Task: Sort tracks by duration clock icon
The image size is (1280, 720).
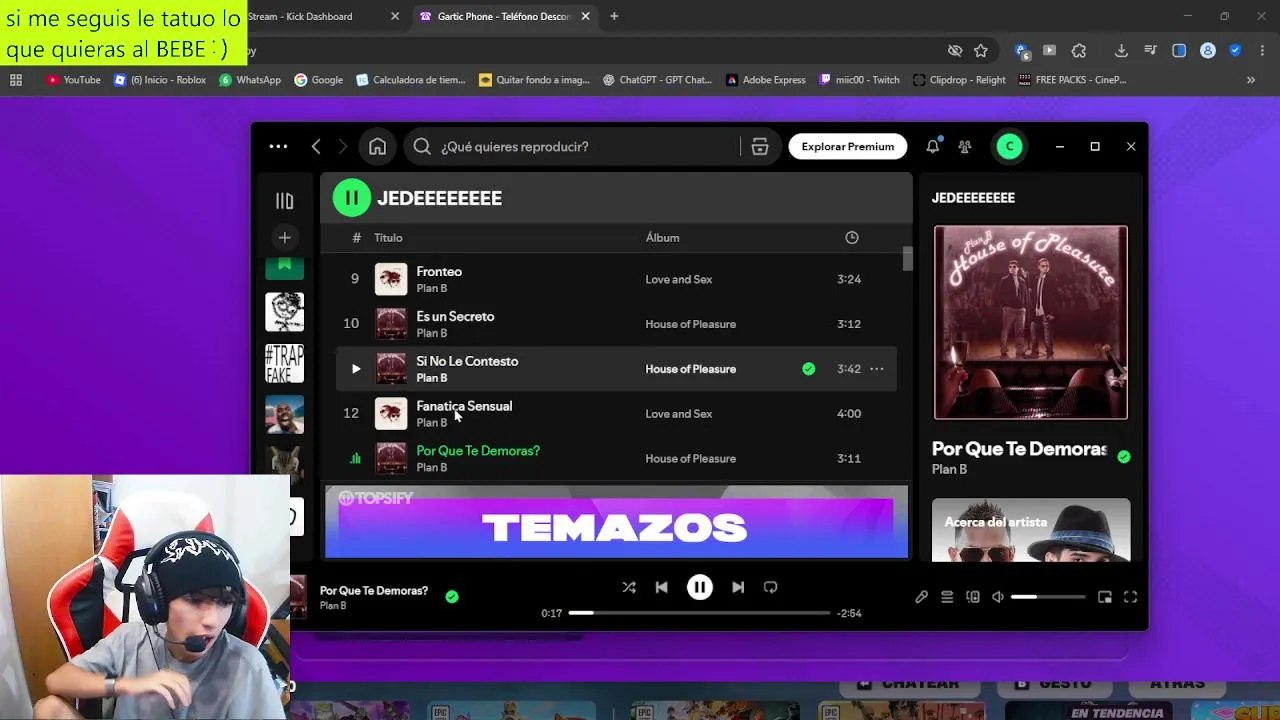Action: pos(852,237)
